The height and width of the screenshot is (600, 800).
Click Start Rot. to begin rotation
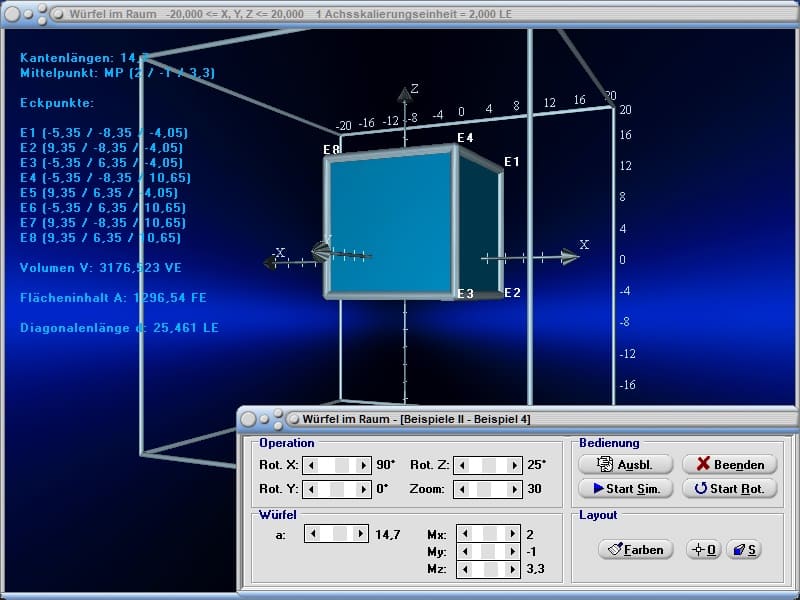[x=729, y=489]
